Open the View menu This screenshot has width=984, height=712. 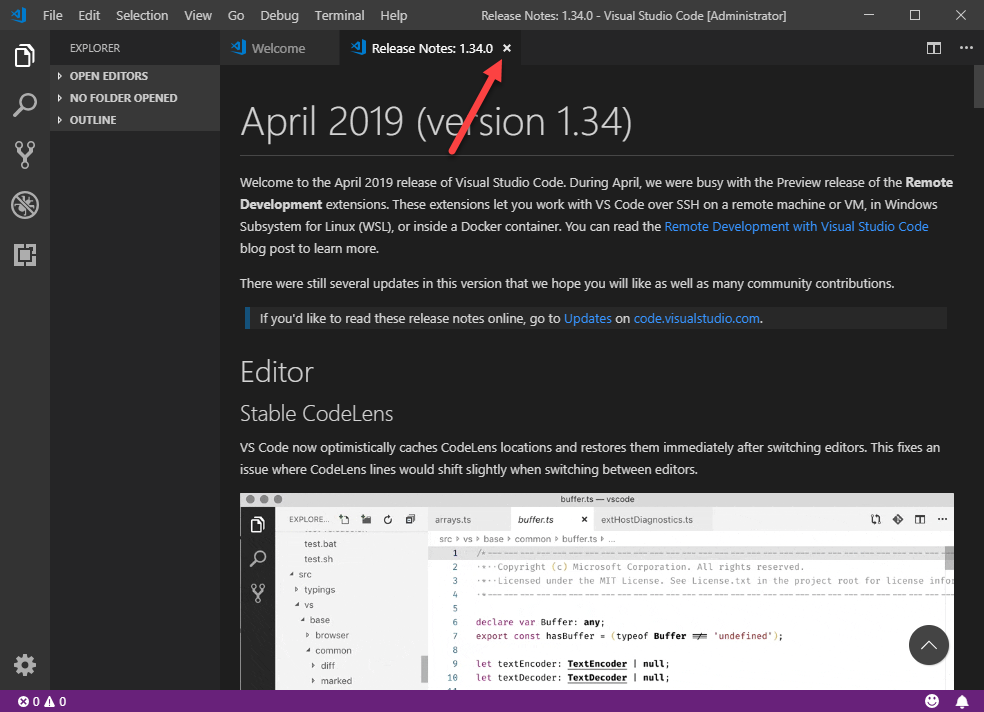point(198,15)
